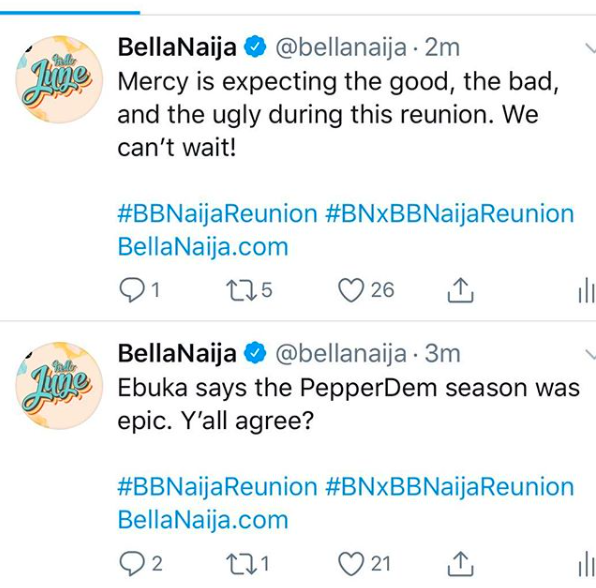Share the Ebuka PepperDem tweet
The width and height of the screenshot is (596, 588).
460,564
